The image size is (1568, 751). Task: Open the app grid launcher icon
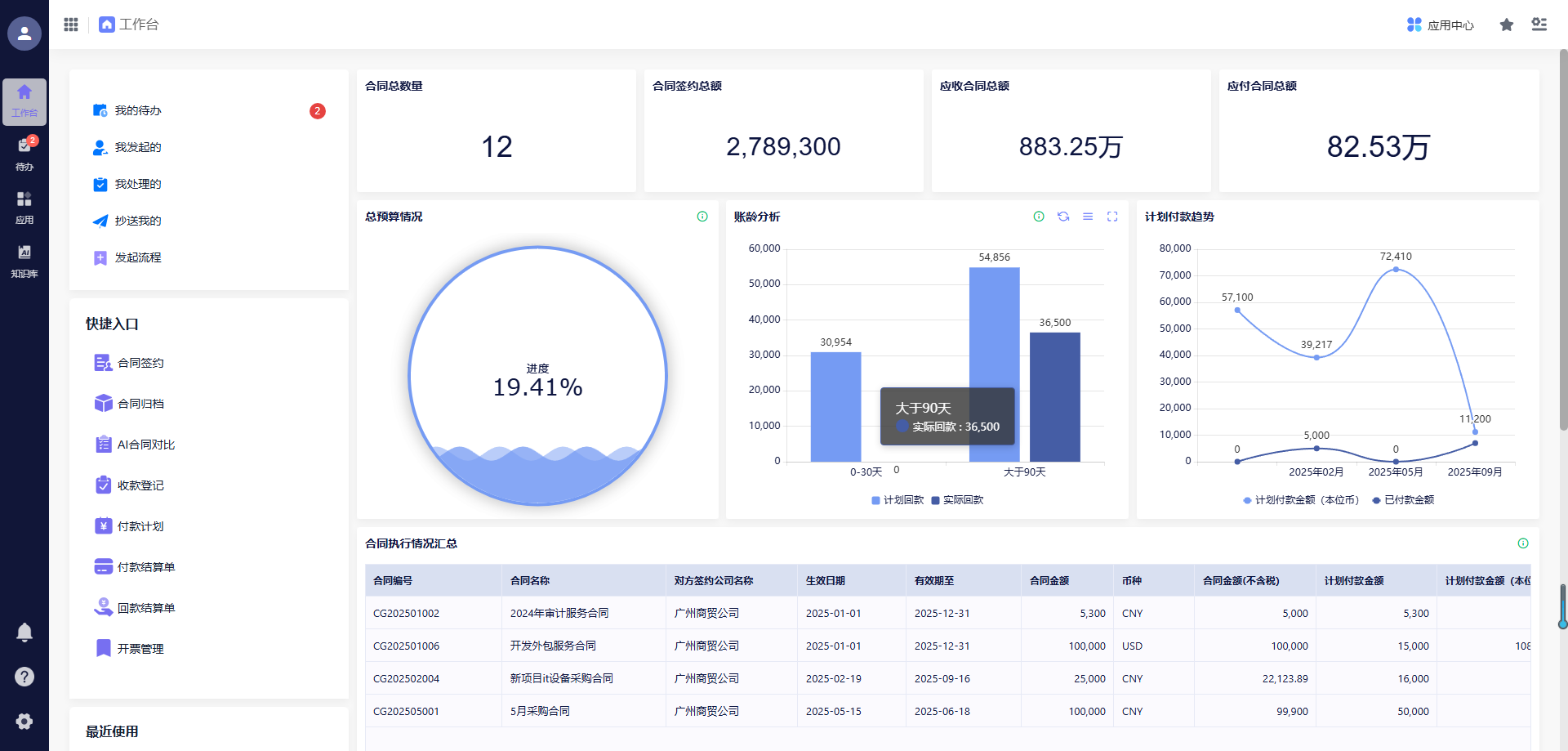click(71, 25)
